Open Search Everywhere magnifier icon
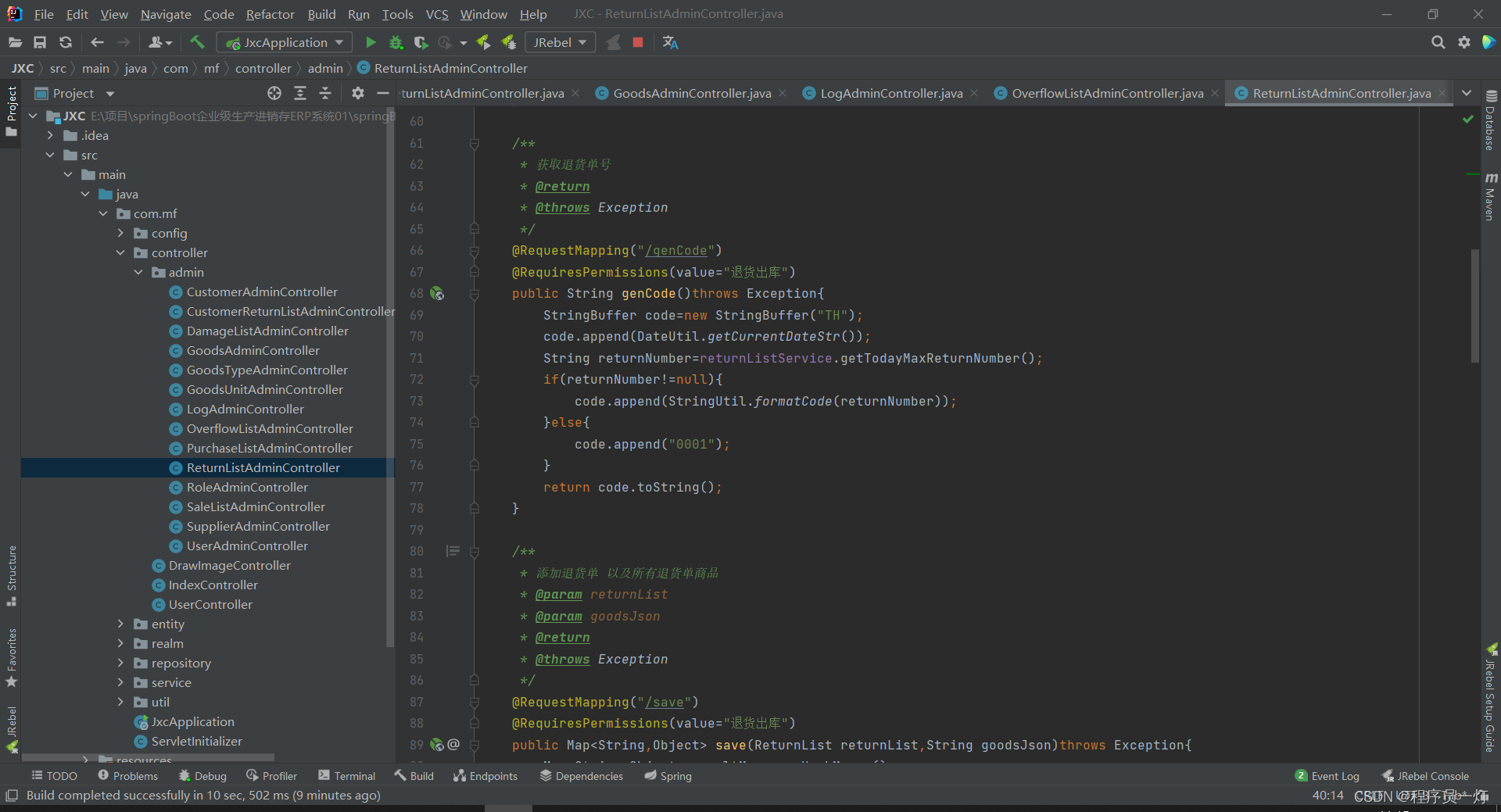 [x=1438, y=42]
